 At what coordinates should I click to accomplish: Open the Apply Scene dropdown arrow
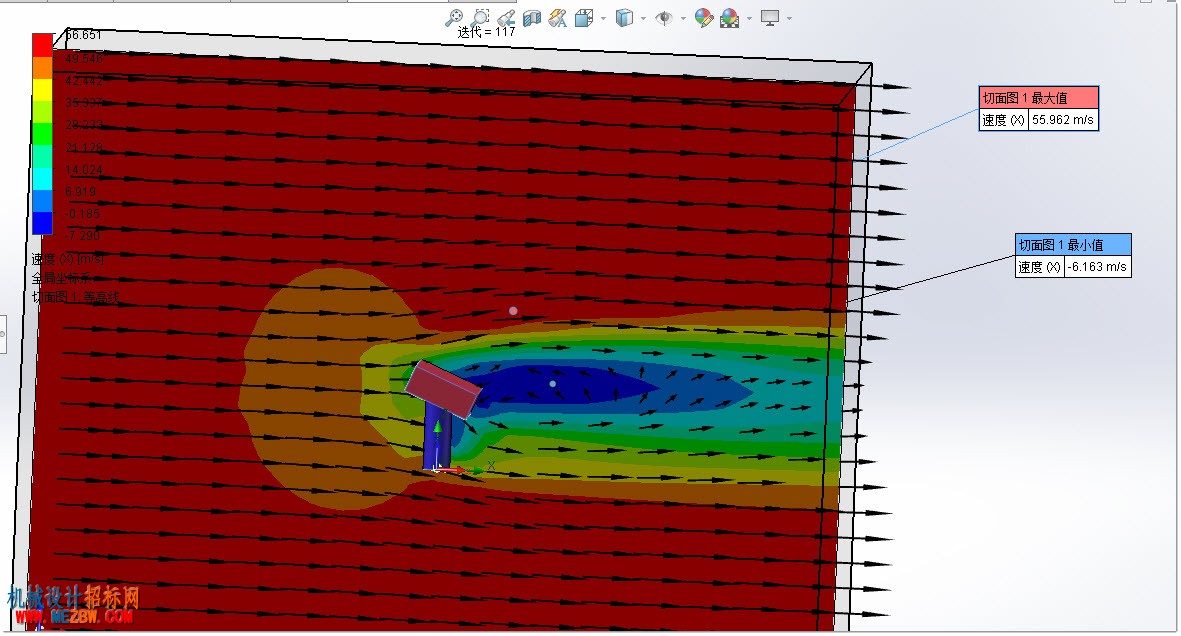coord(749,18)
